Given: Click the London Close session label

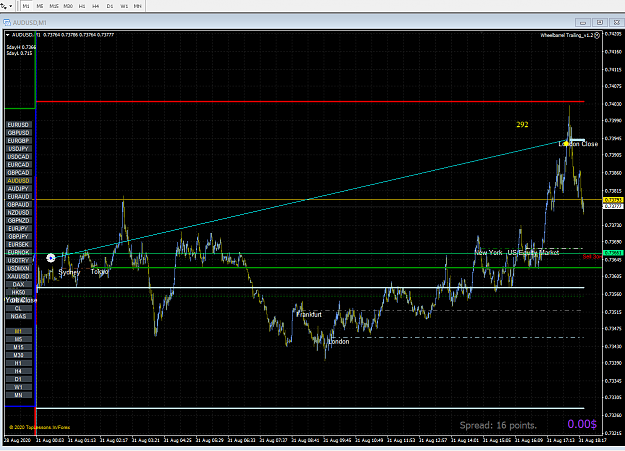Looking at the screenshot, I should pos(578,144).
